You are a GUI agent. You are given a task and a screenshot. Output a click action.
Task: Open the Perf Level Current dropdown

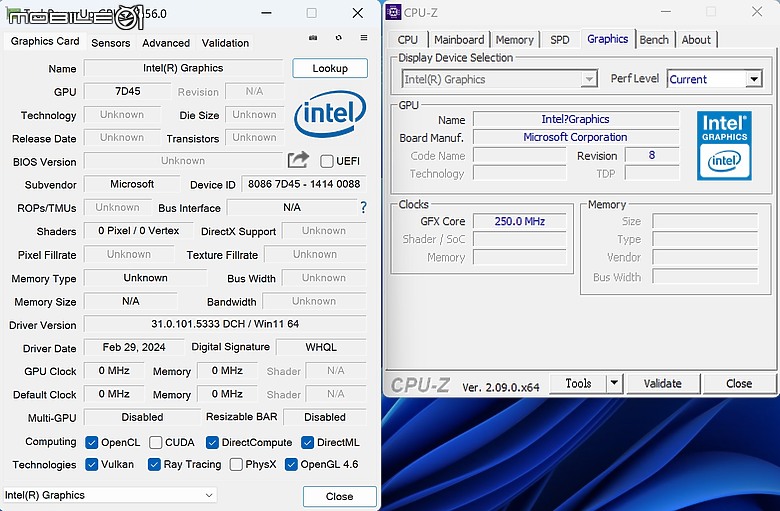714,79
